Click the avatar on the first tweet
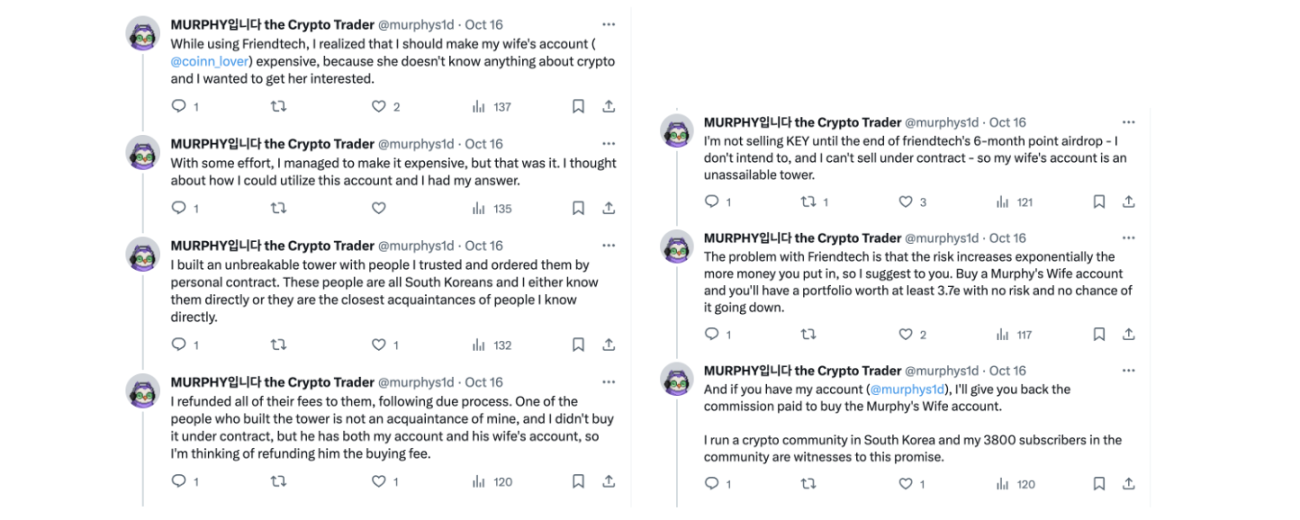The image size is (1300, 520). [144, 34]
